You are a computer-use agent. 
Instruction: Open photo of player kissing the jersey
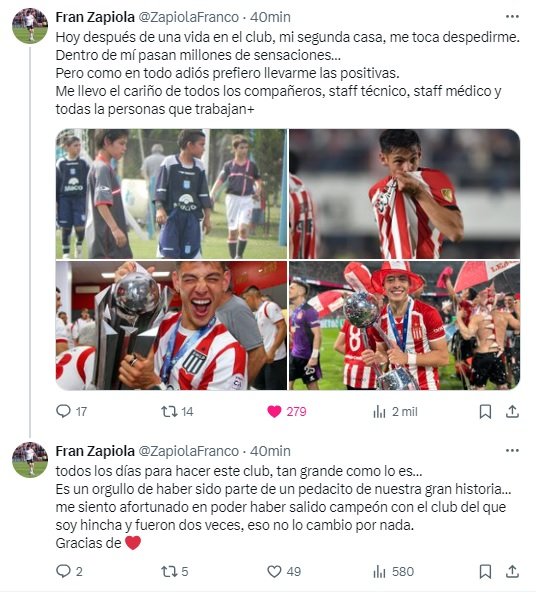tap(404, 194)
